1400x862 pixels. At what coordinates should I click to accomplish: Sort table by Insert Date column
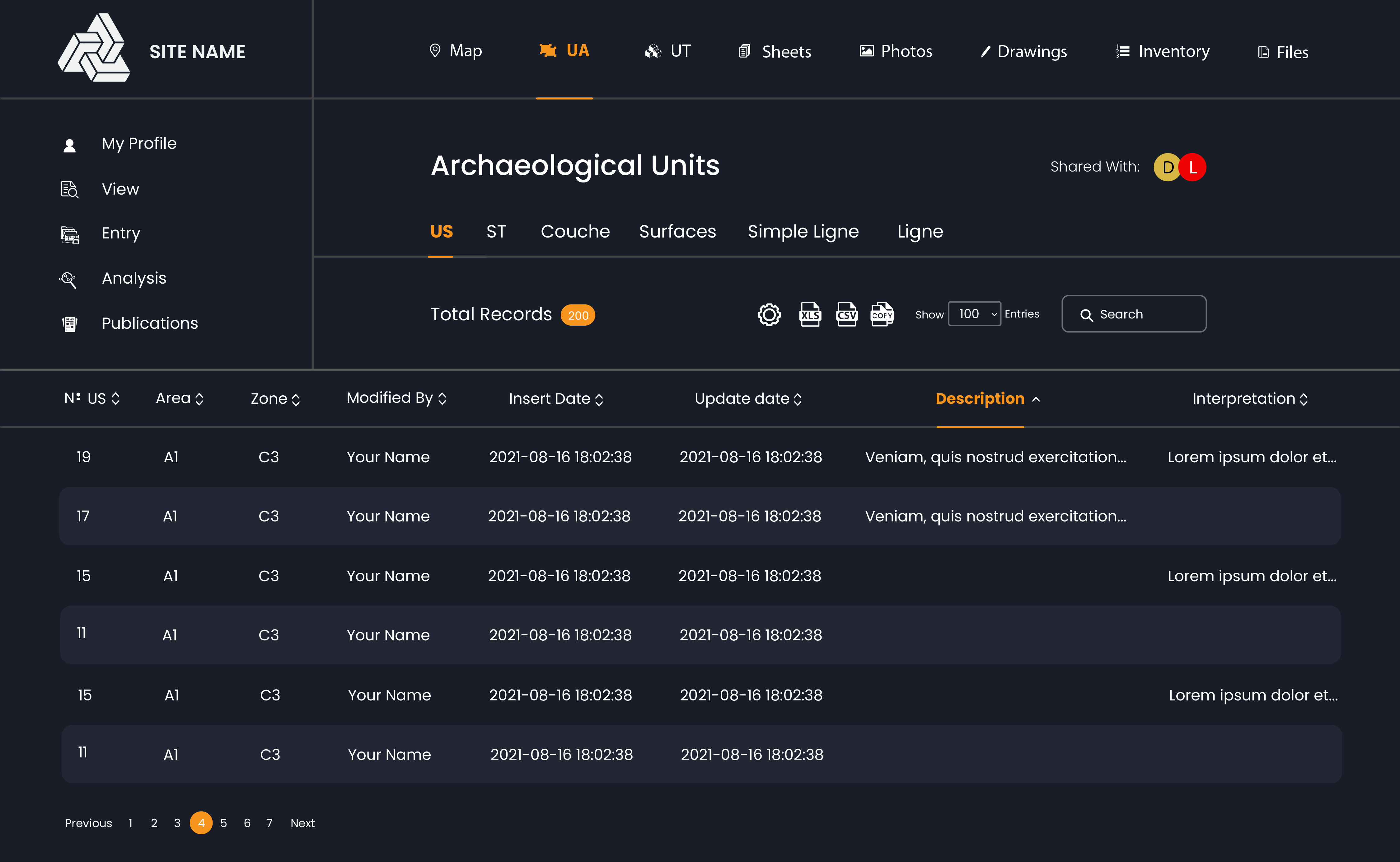point(555,398)
